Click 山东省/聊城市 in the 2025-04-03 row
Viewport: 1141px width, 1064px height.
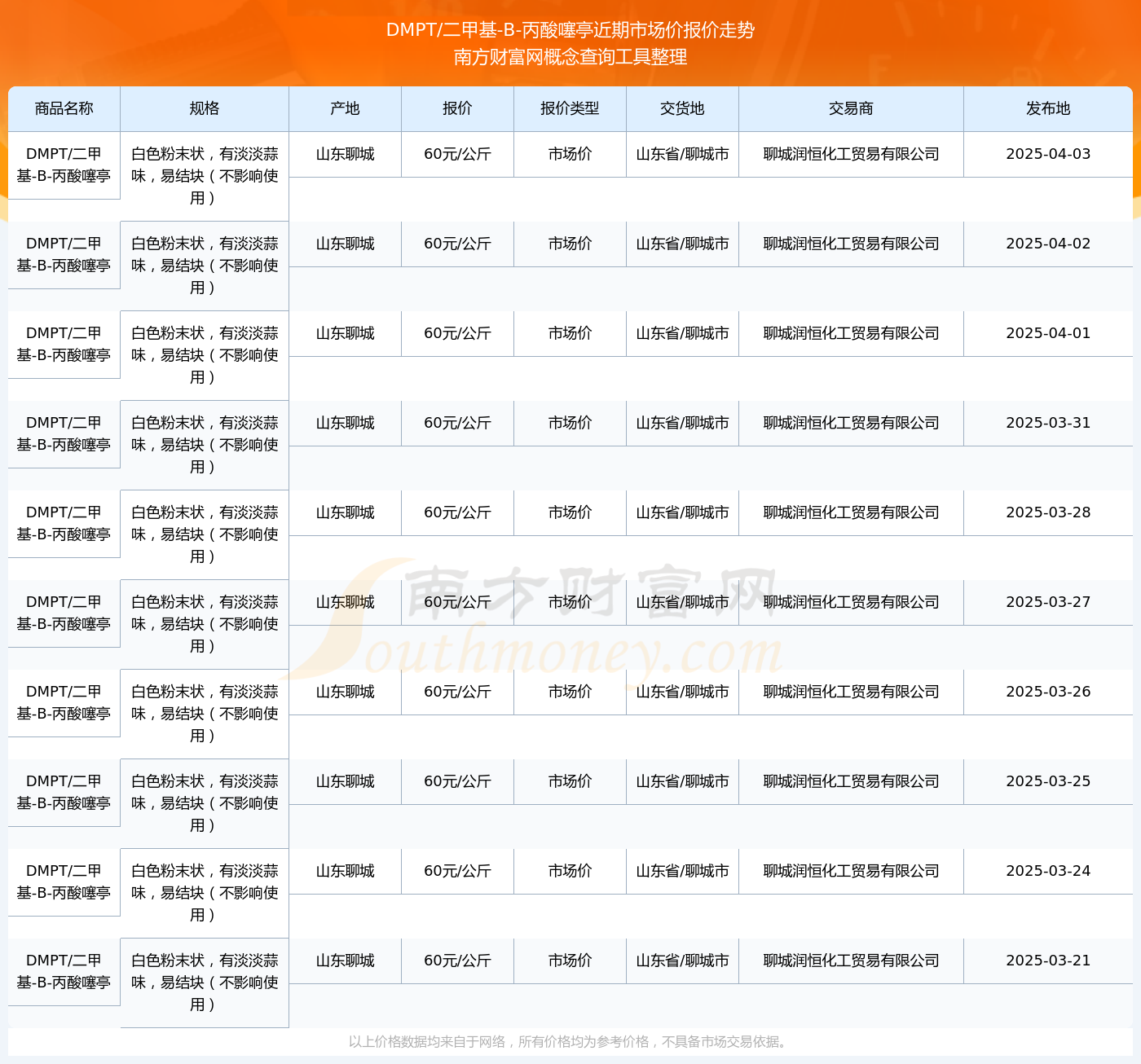tap(682, 154)
